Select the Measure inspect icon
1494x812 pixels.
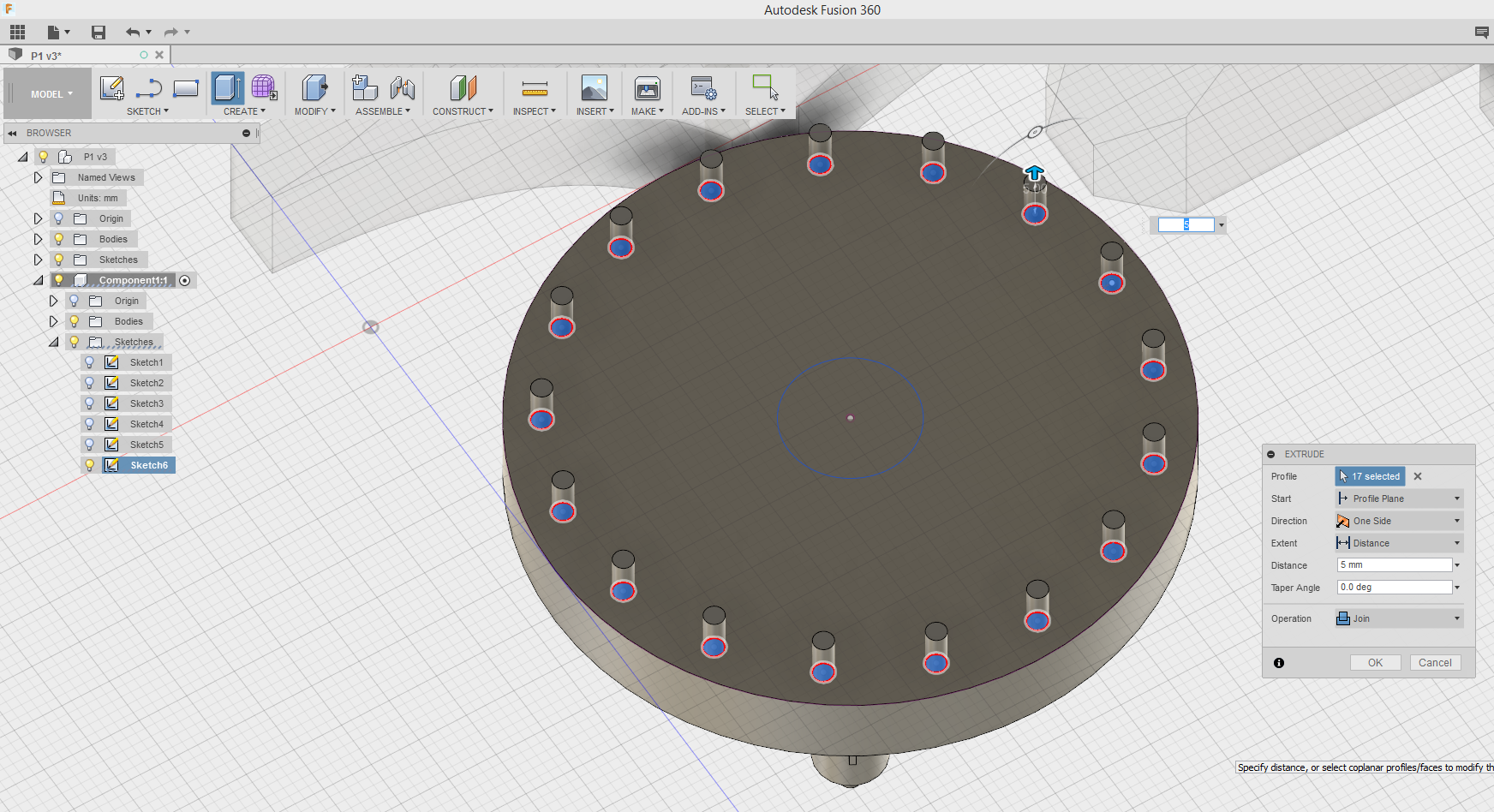535,88
